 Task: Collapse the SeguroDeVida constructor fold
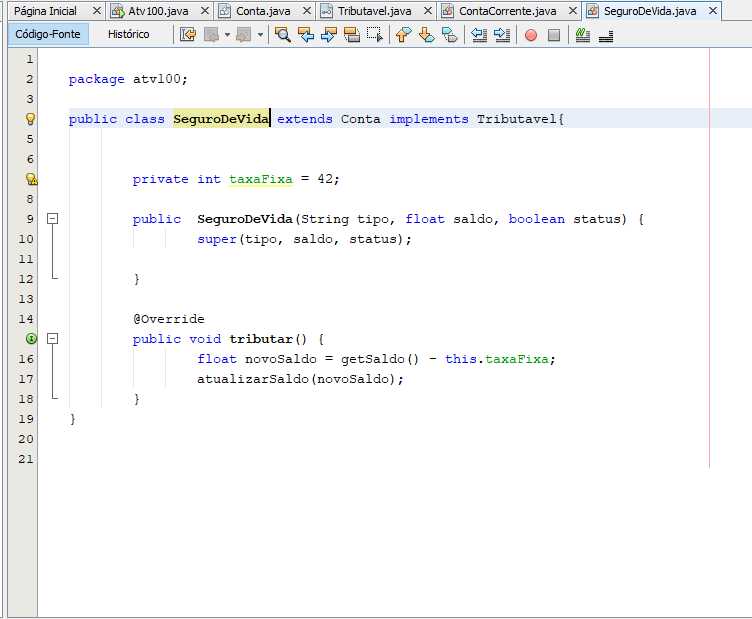[x=52, y=219]
